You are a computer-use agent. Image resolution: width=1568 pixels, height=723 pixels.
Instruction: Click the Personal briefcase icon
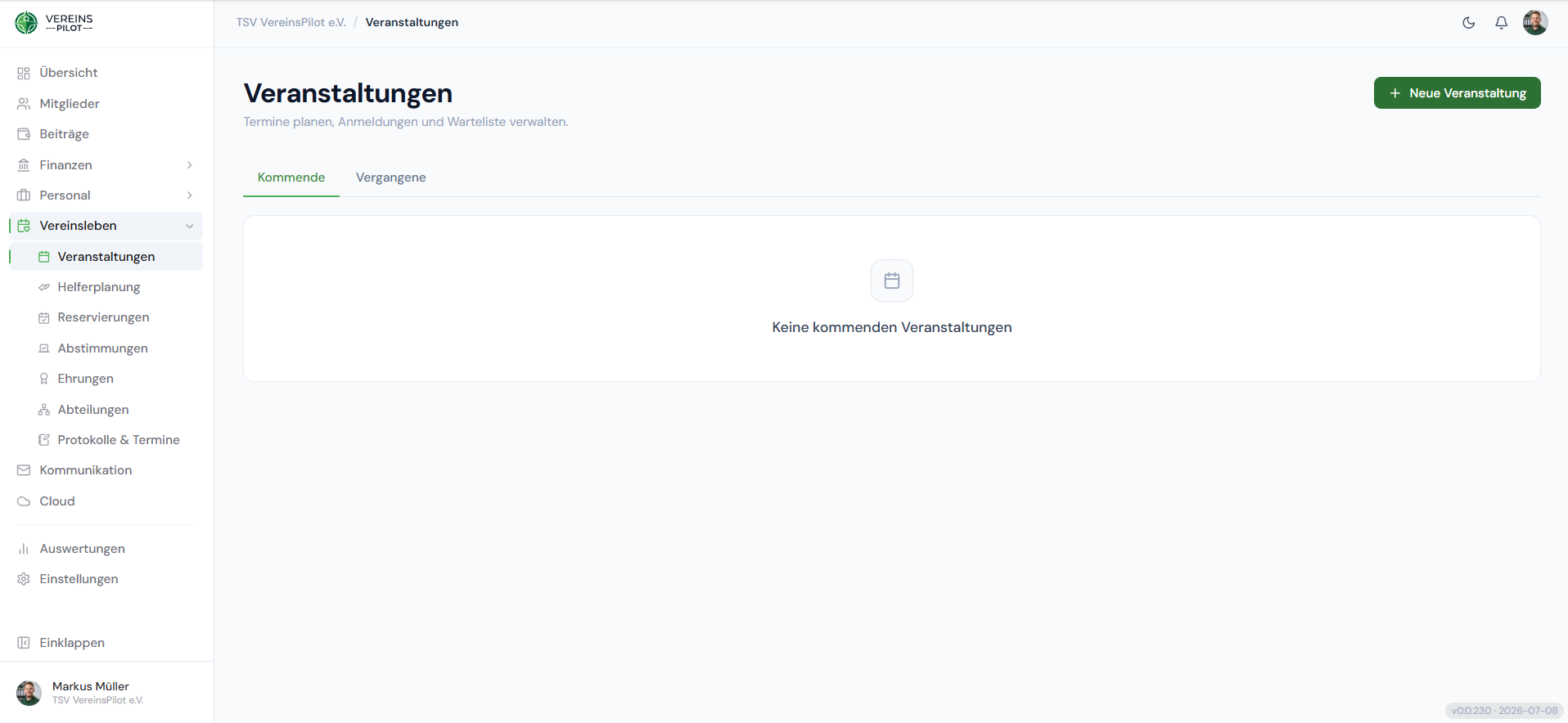tap(24, 195)
